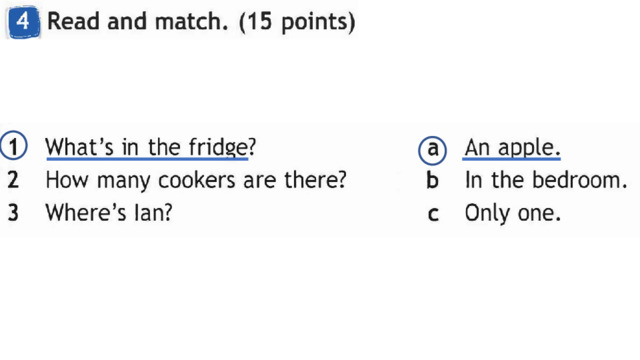640x360 pixels.
Task: Click the letter c label
Action: [x=433, y=215]
